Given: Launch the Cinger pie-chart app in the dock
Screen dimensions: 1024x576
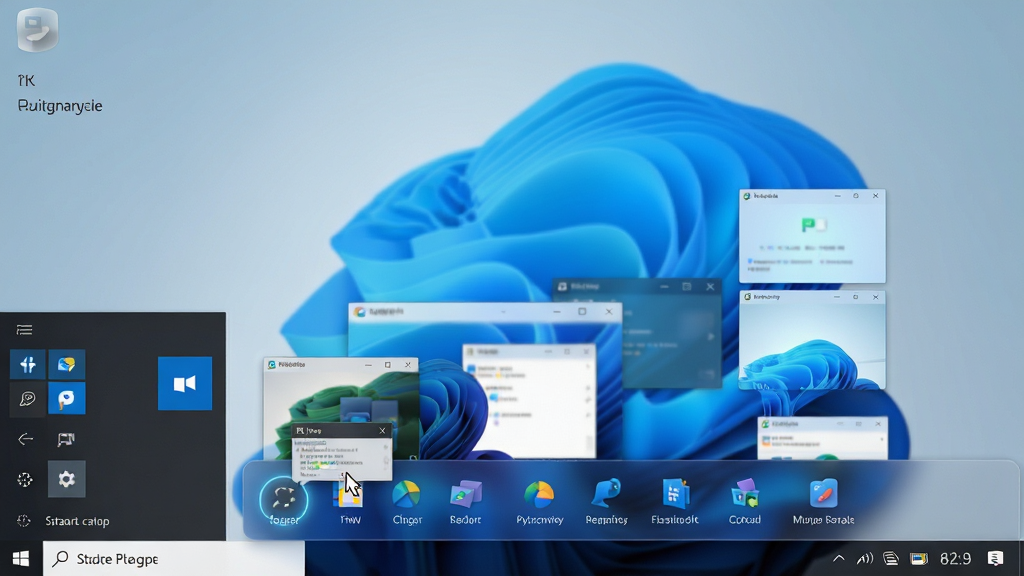Looking at the screenshot, I should pyautogui.click(x=406, y=502).
